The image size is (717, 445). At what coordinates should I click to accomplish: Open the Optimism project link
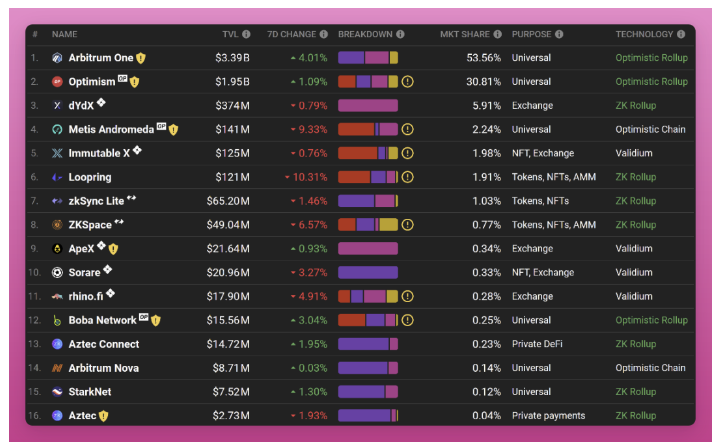pos(92,82)
